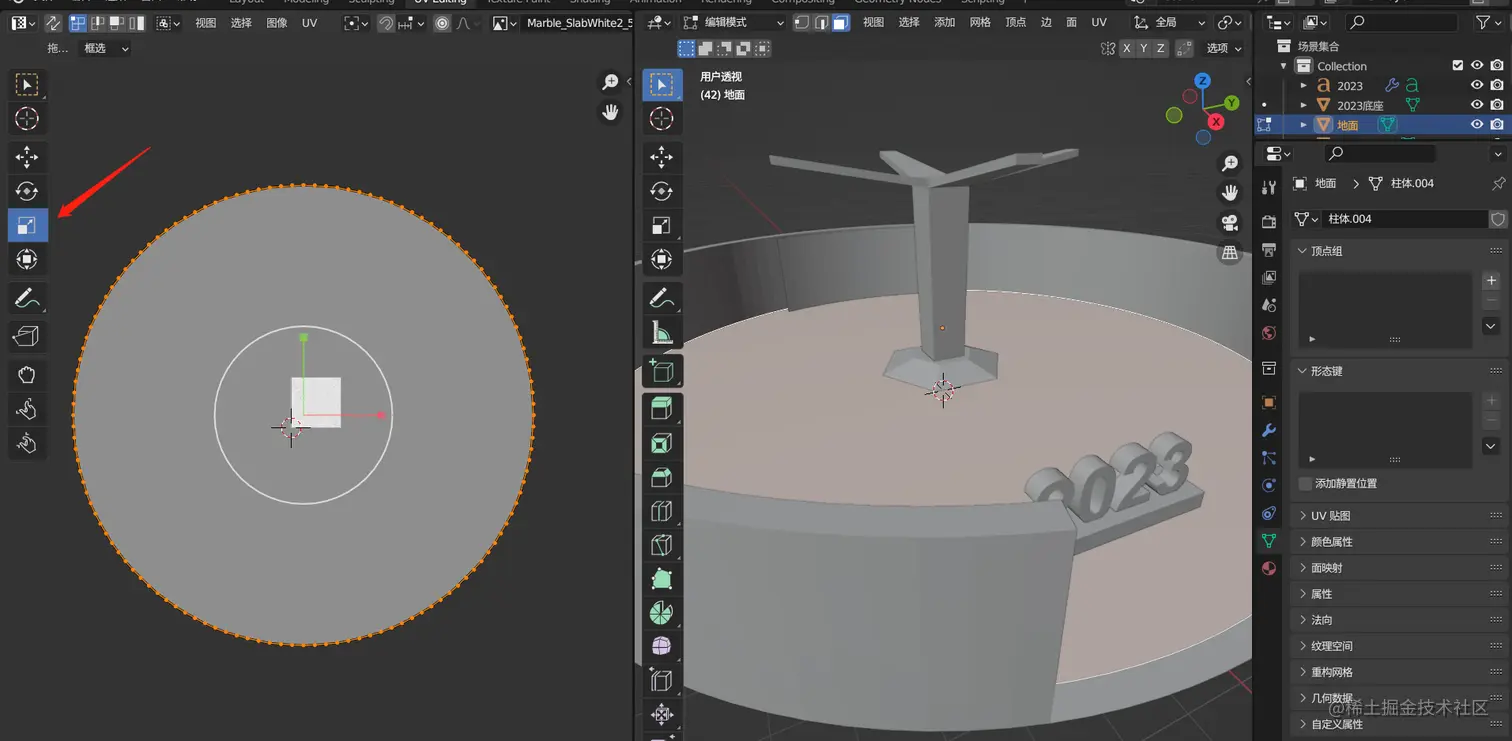This screenshot has height=741, width=1512.
Task: Hide the 2023底座 object in outliner
Action: point(1476,105)
